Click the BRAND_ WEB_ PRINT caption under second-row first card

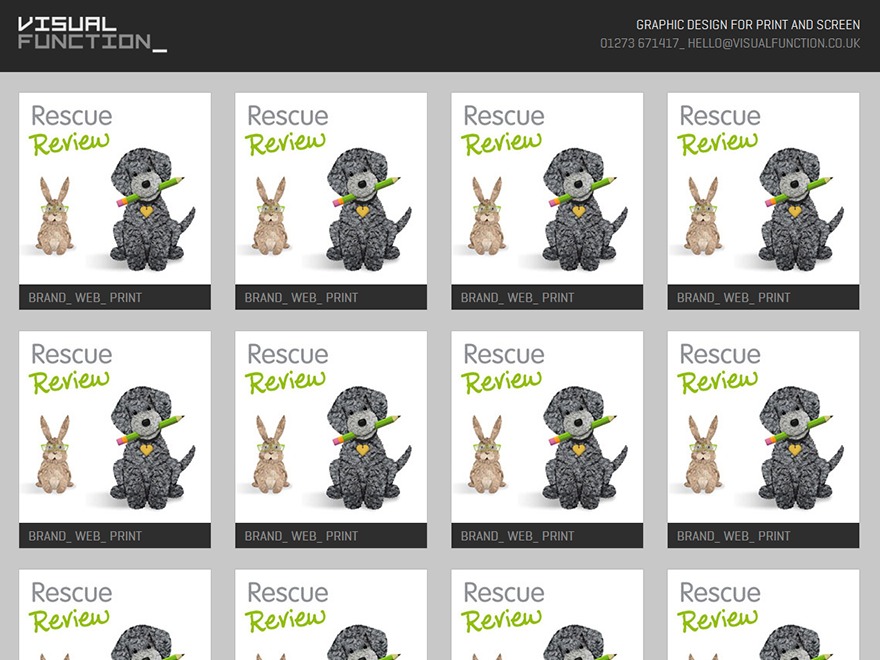click(x=85, y=536)
